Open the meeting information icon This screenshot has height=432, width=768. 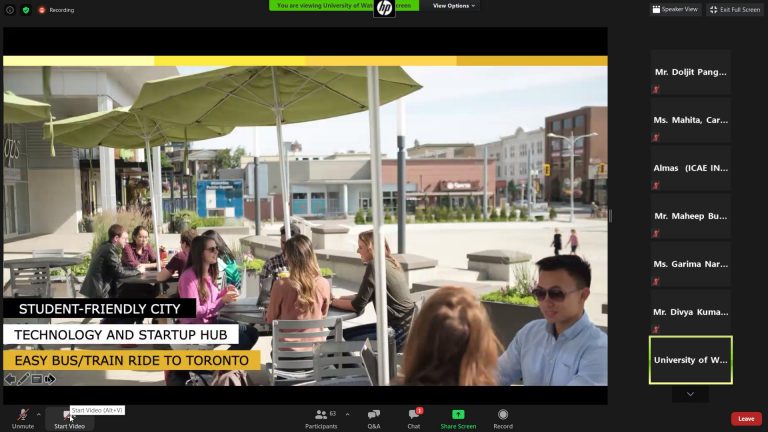(x=10, y=10)
